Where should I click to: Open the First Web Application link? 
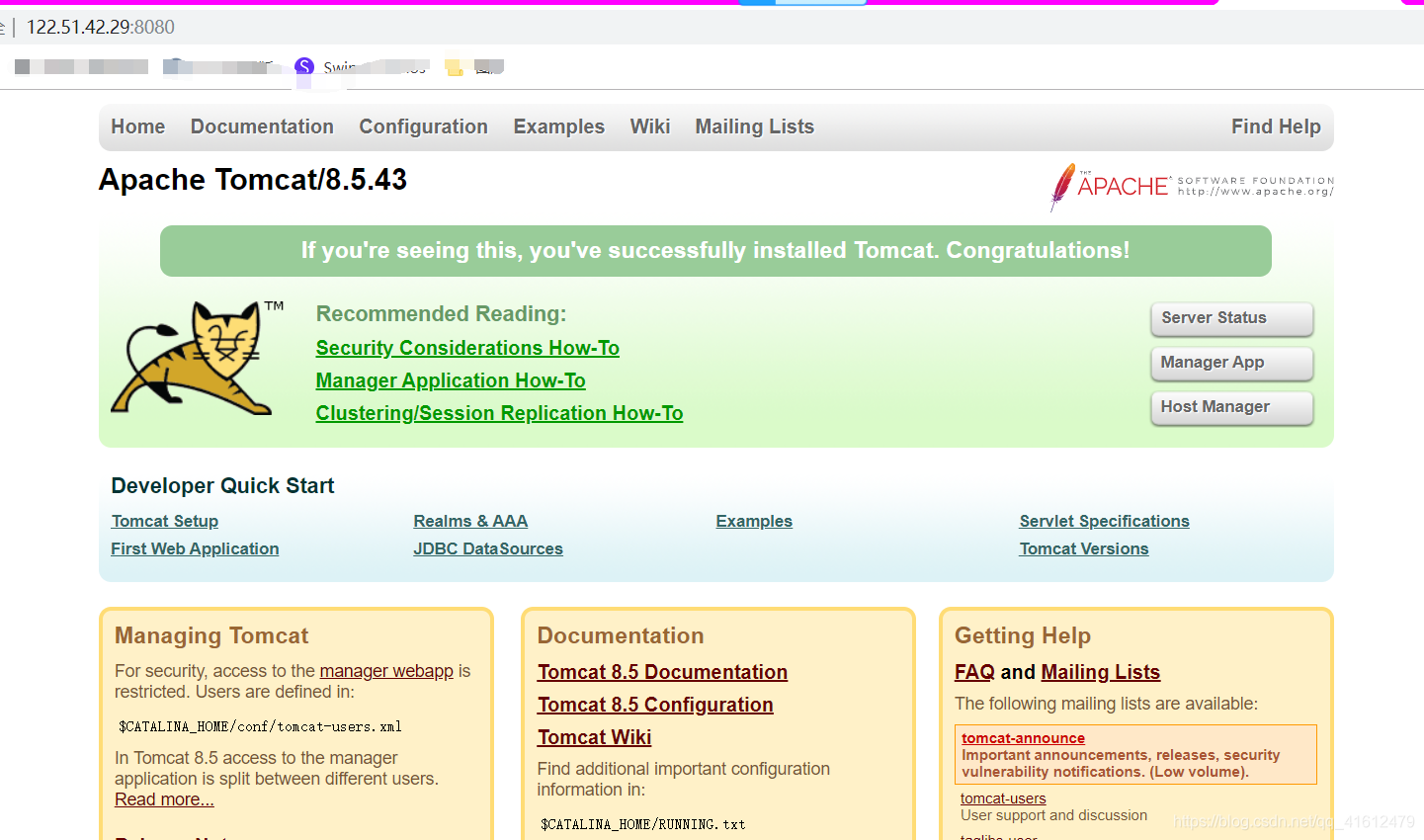[x=195, y=548]
